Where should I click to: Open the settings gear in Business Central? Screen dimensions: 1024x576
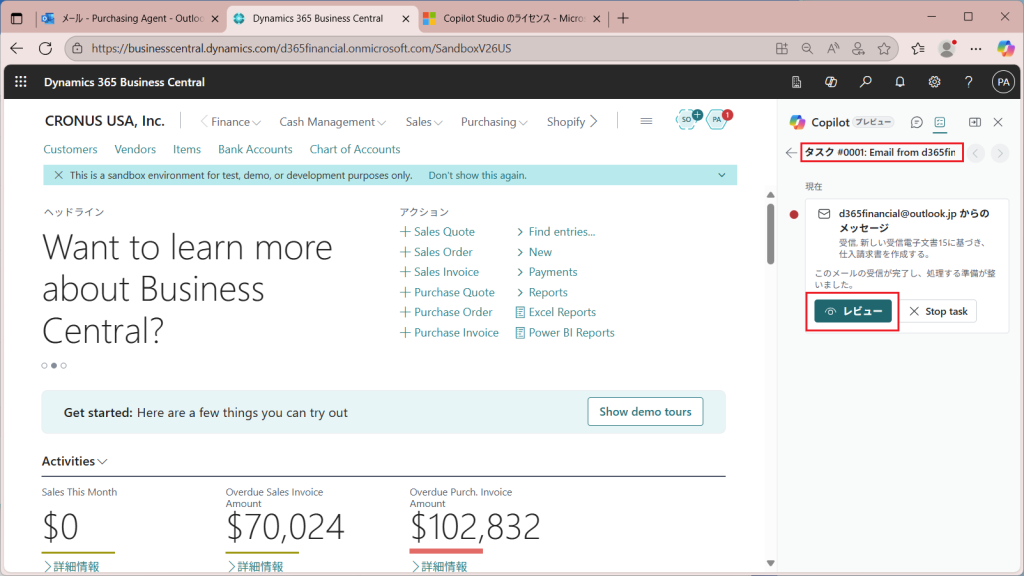[x=935, y=82]
